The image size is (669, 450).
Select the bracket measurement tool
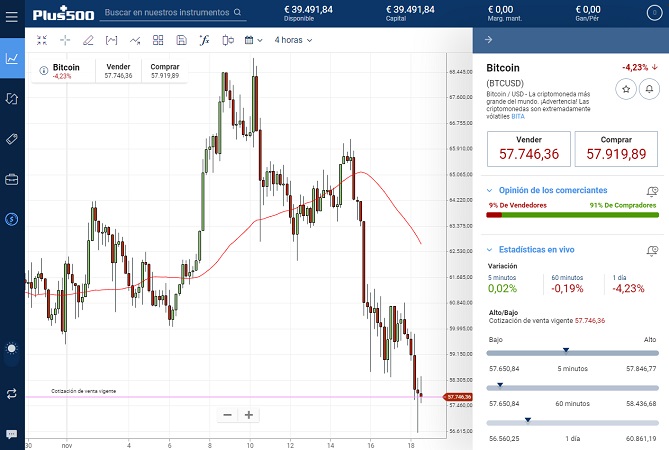click(111, 40)
